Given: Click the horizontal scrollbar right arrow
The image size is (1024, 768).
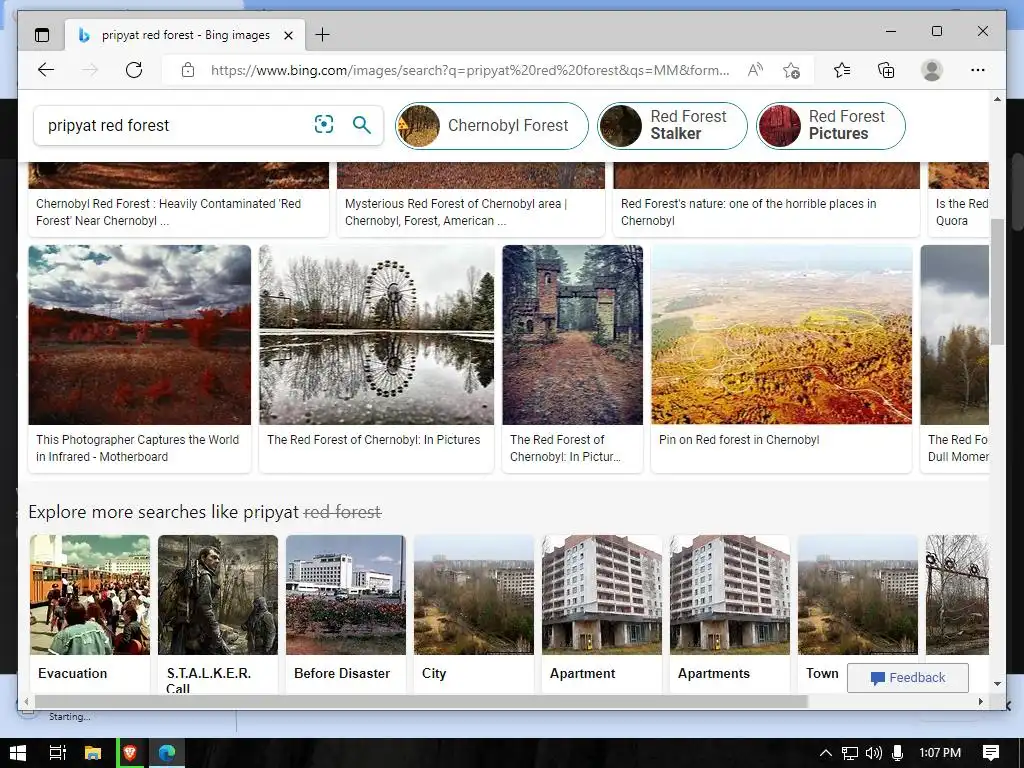Looking at the screenshot, I should pyautogui.click(x=981, y=701).
